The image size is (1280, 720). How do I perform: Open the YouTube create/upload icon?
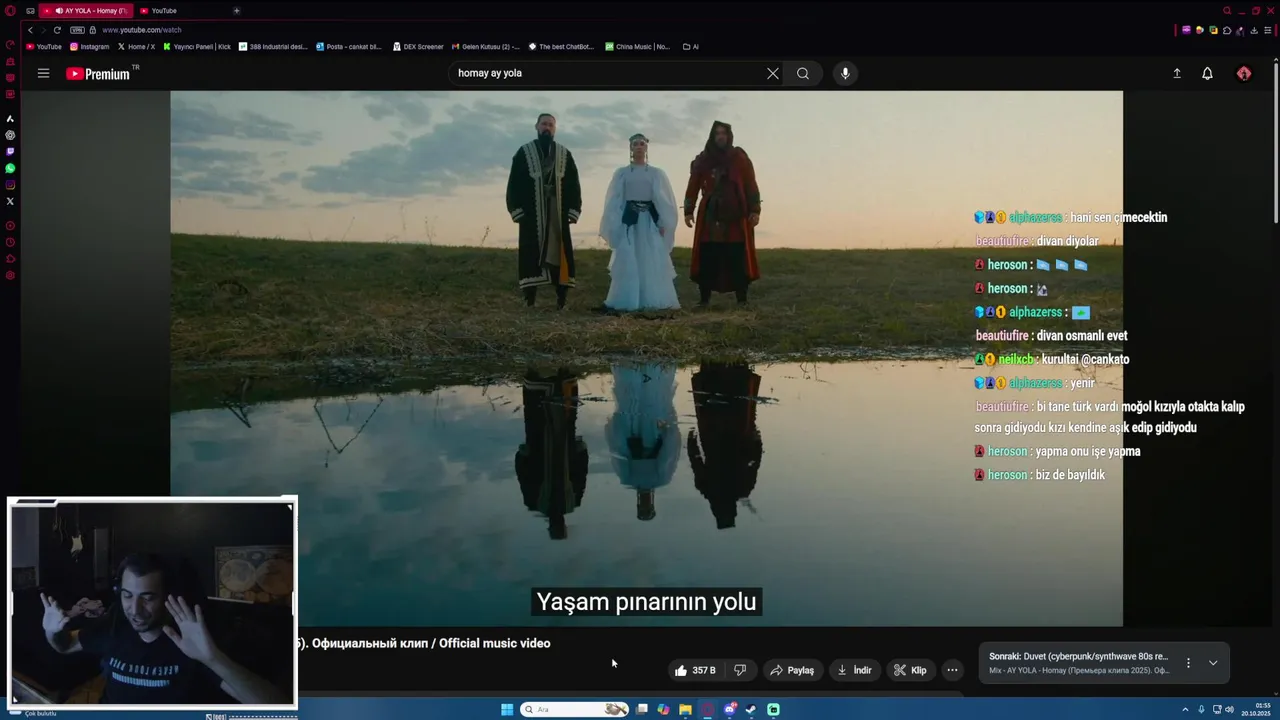1177,73
